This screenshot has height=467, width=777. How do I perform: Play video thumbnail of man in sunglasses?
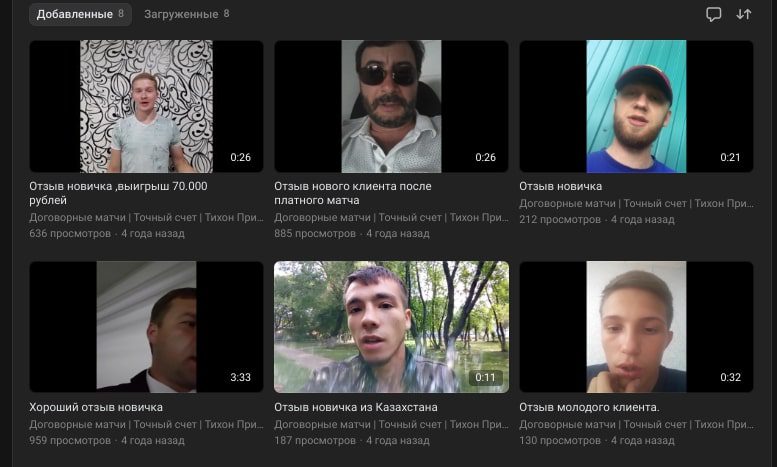(x=391, y=107)
